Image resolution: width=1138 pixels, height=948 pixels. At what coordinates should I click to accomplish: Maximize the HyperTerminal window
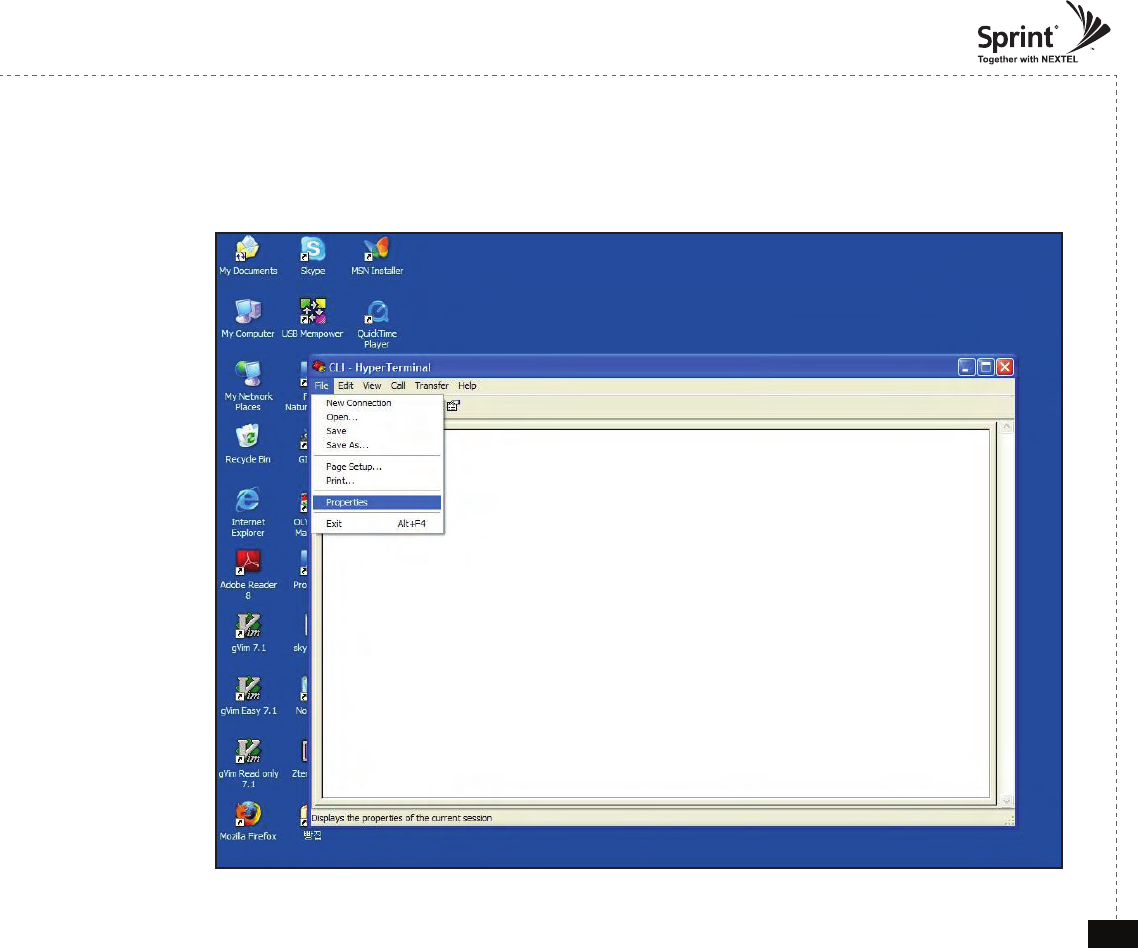986,367
